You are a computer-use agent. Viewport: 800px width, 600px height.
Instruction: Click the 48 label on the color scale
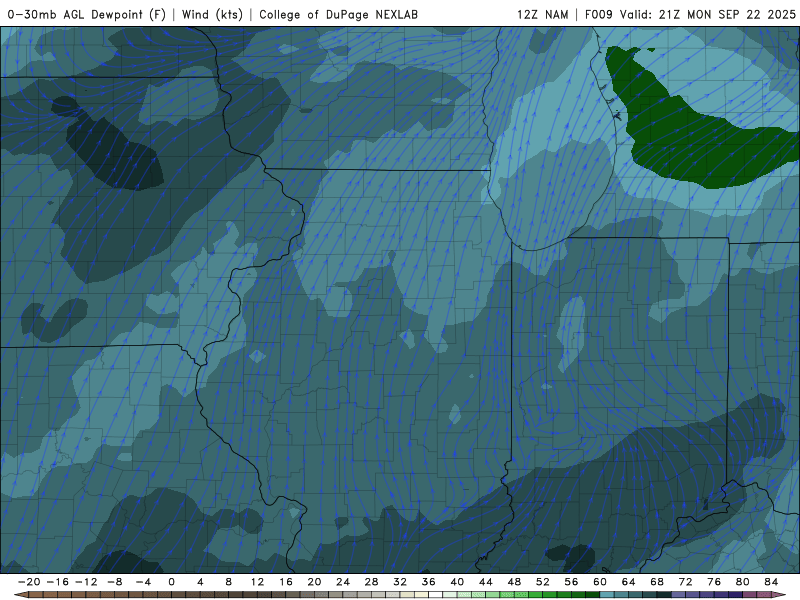514,582
